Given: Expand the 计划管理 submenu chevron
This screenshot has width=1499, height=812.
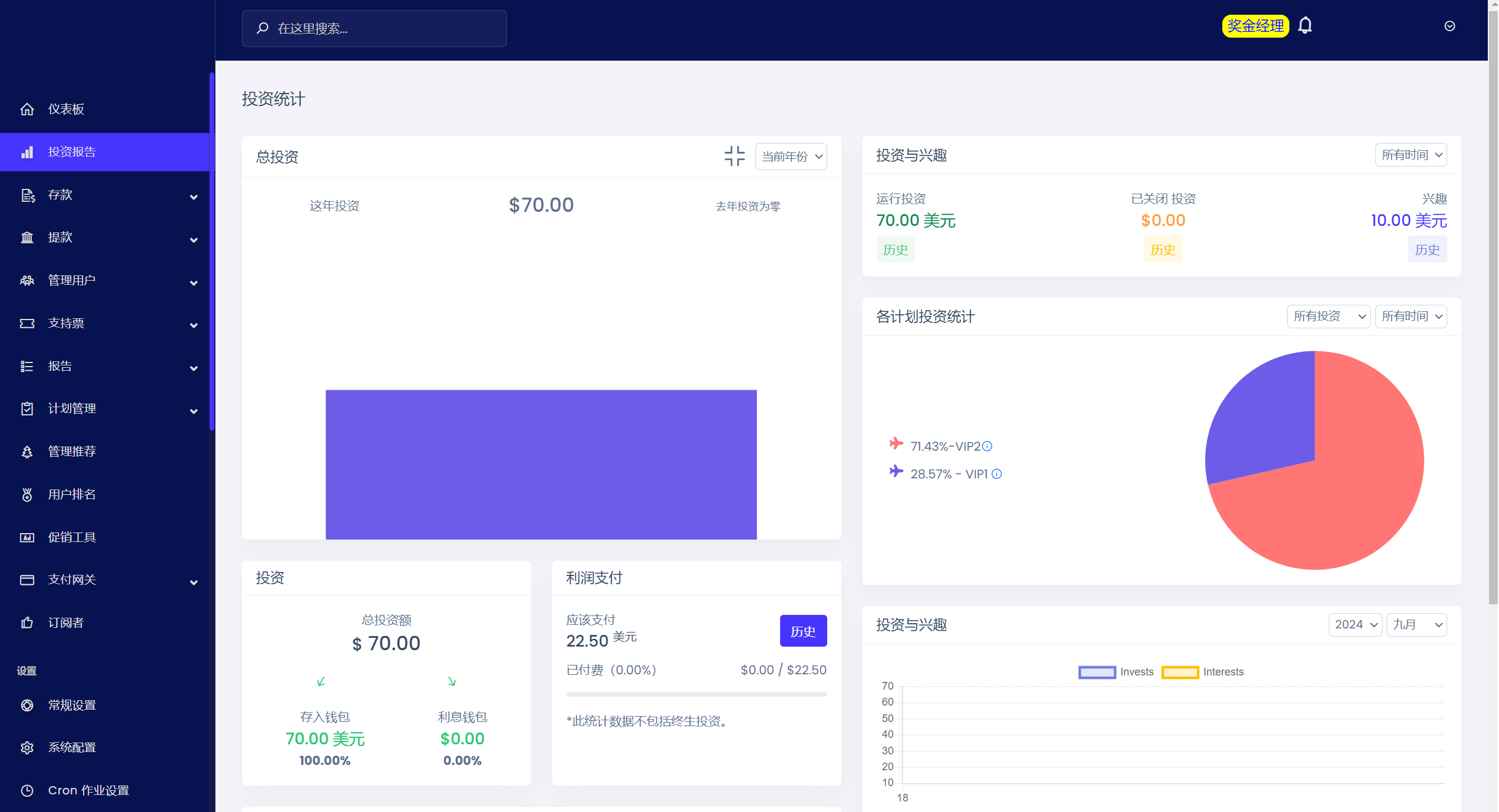Looking at the screenshot, I should pyautogui.click(x=194, y=411).
